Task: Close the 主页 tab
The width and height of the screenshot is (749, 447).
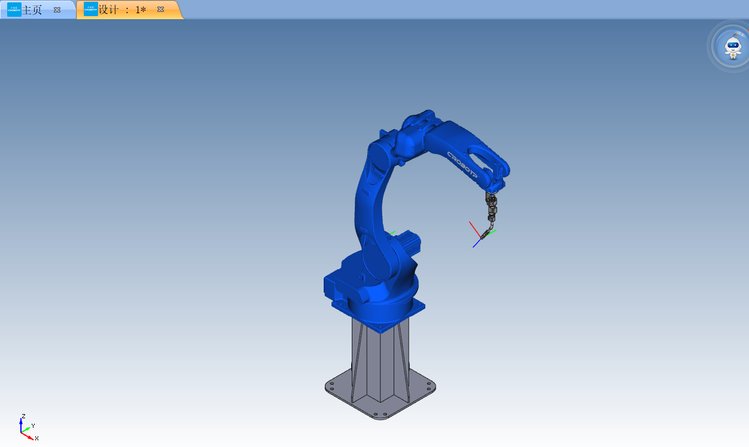Action: point(57,9)
